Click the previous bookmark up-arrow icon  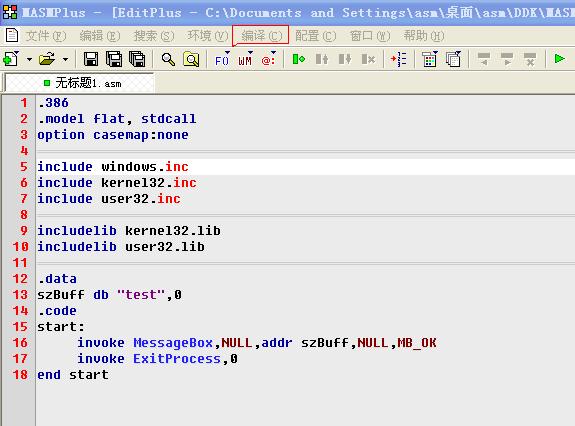coord(322,59)
